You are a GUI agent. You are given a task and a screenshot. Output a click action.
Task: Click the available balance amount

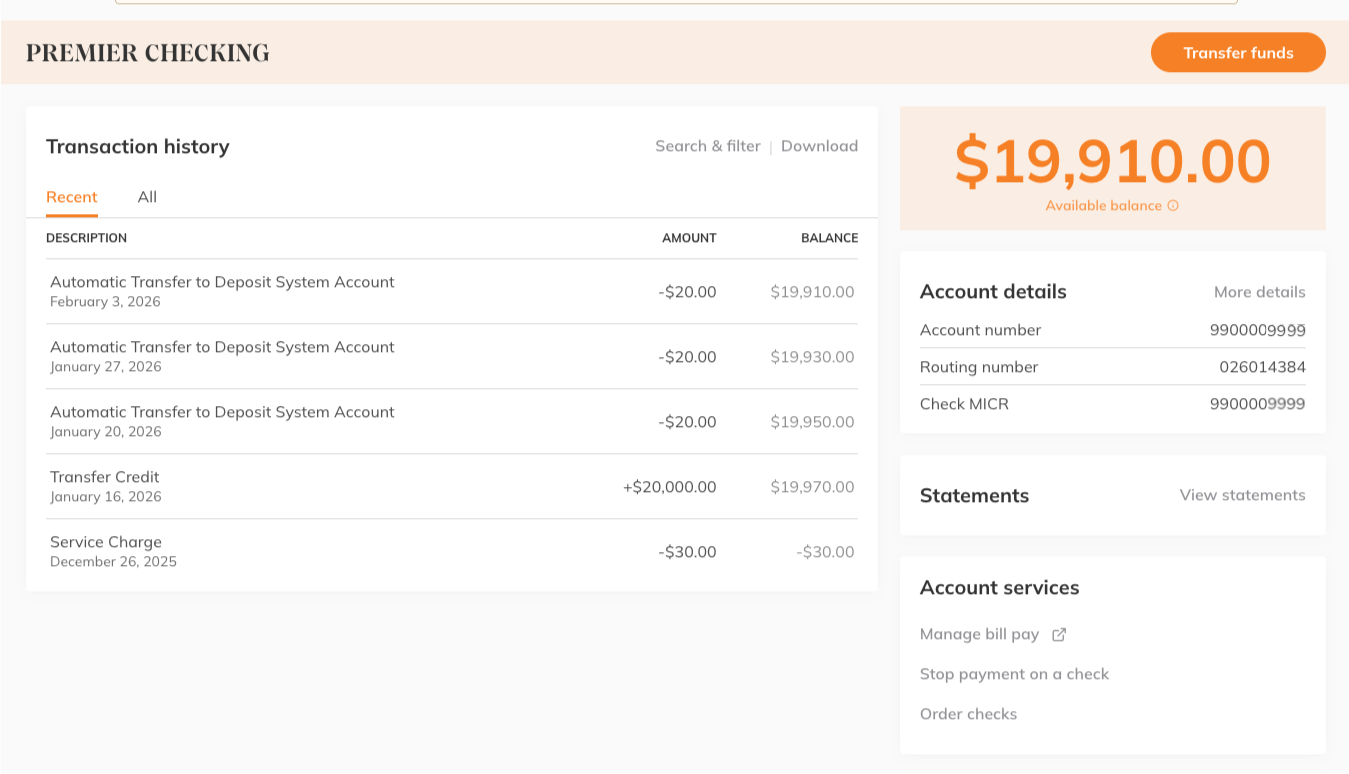pyautogui.click(x=1111, y=160)
